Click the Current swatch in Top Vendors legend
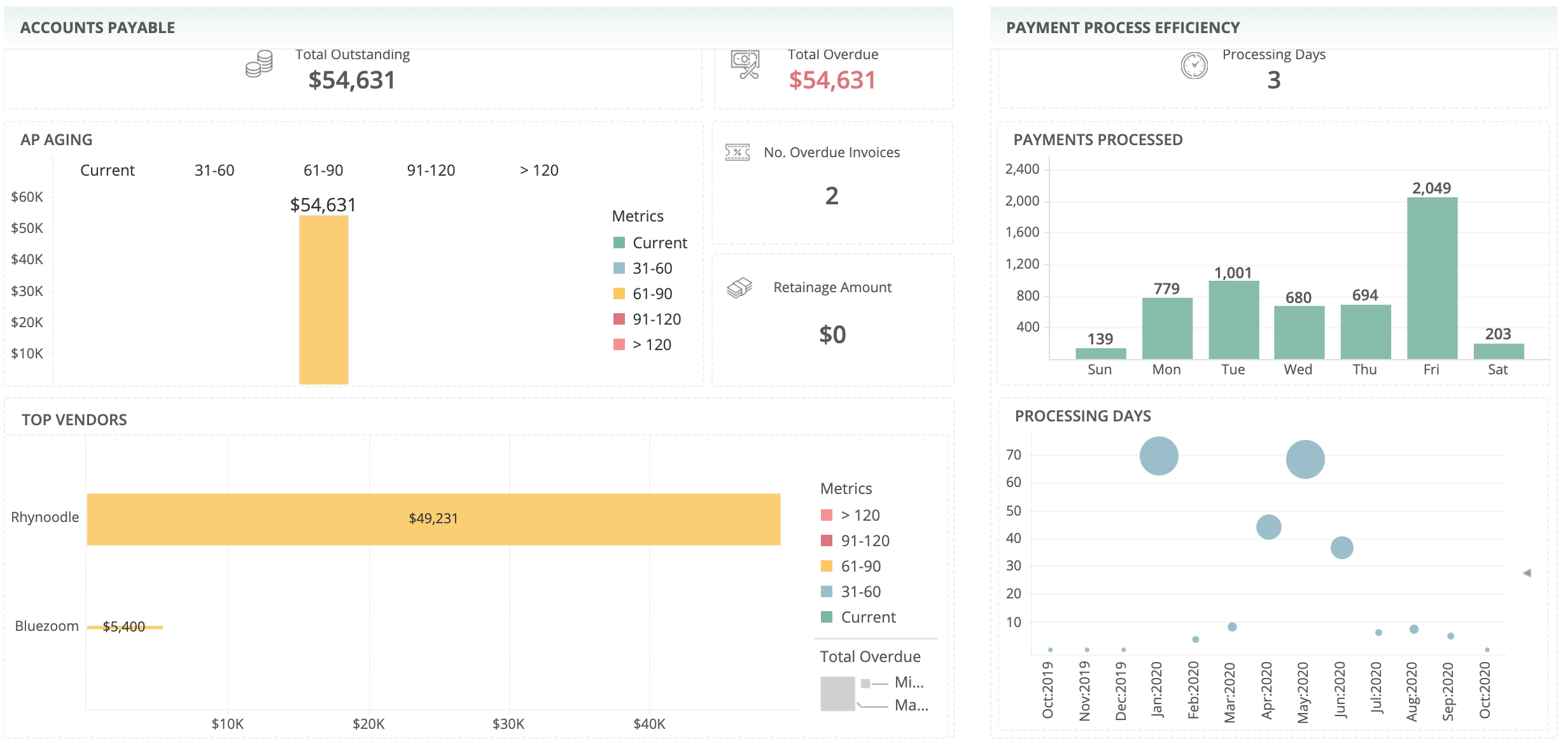Screen dimensions: 1568x755 coord(827,617)
